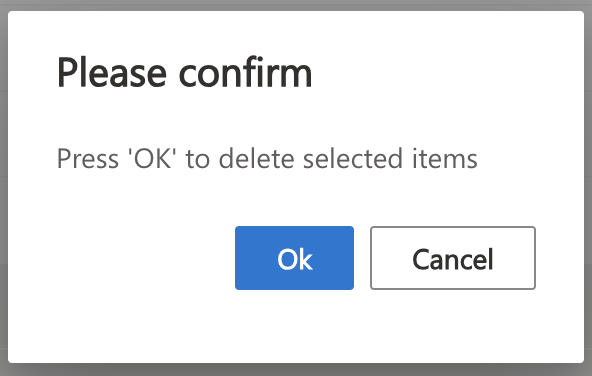Abort the delete using the Cancel button
Screen dimensions: 592x376
453,258
